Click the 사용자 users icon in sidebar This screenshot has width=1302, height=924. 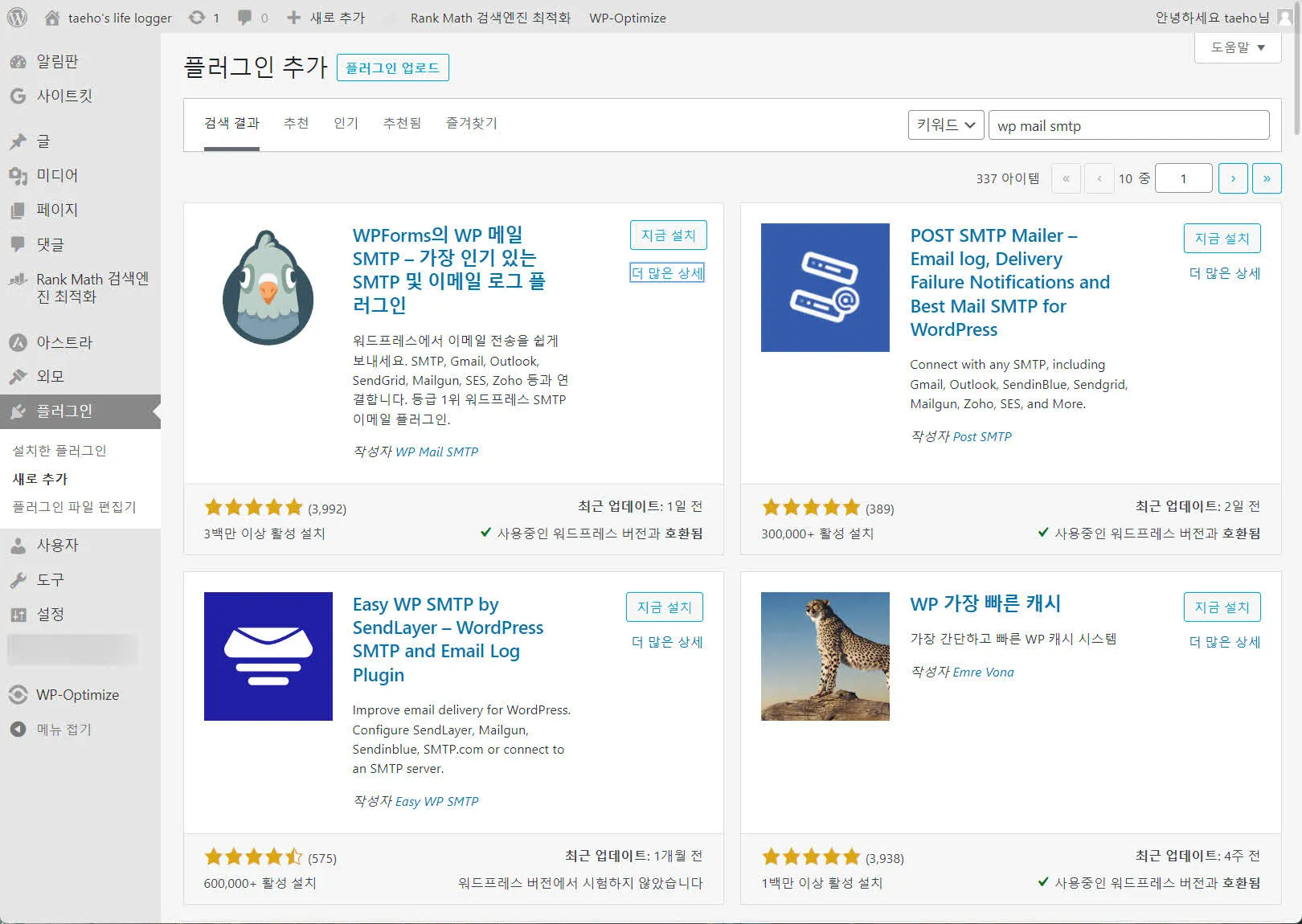[x=18, y=546]
